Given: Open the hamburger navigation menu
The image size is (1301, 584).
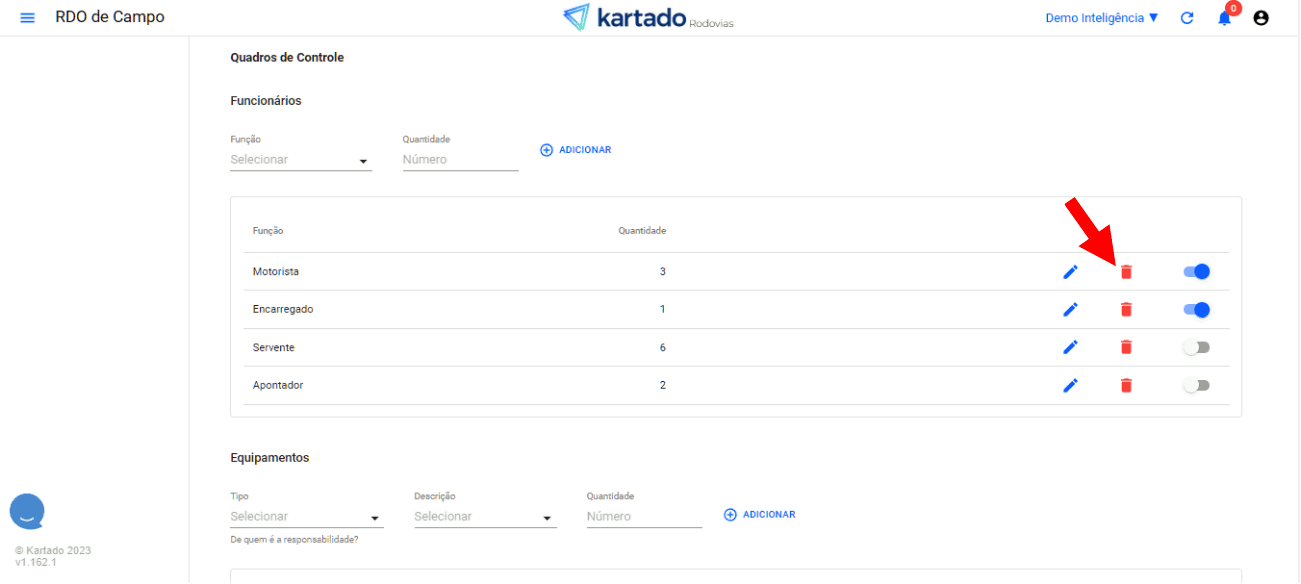Looking at the screenshot, I should [27, 18].
